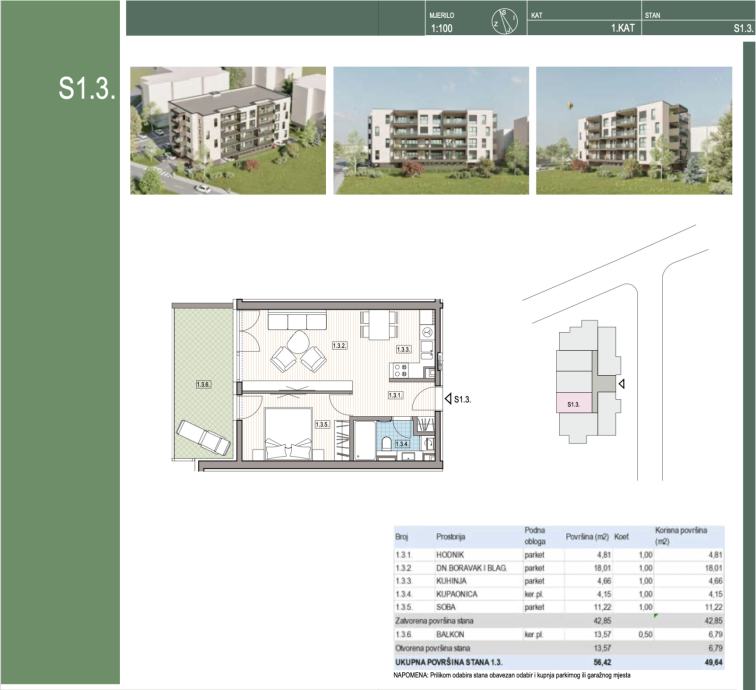Click the stove hob in the kitchen
The image size is (756, 690).
401,370
